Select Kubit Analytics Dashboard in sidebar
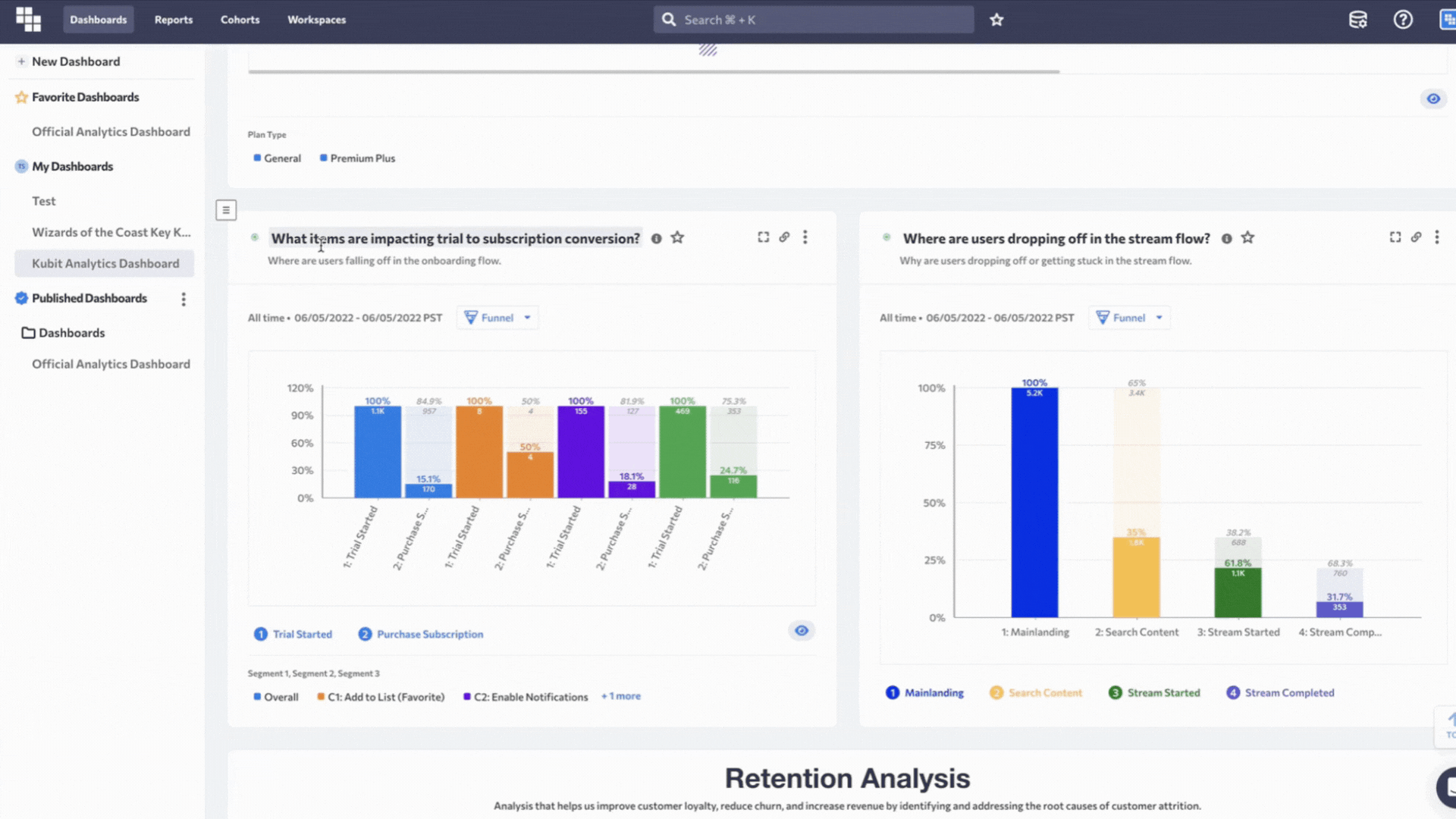Viewport: 1456px width, 819px height. pos(104,263)
